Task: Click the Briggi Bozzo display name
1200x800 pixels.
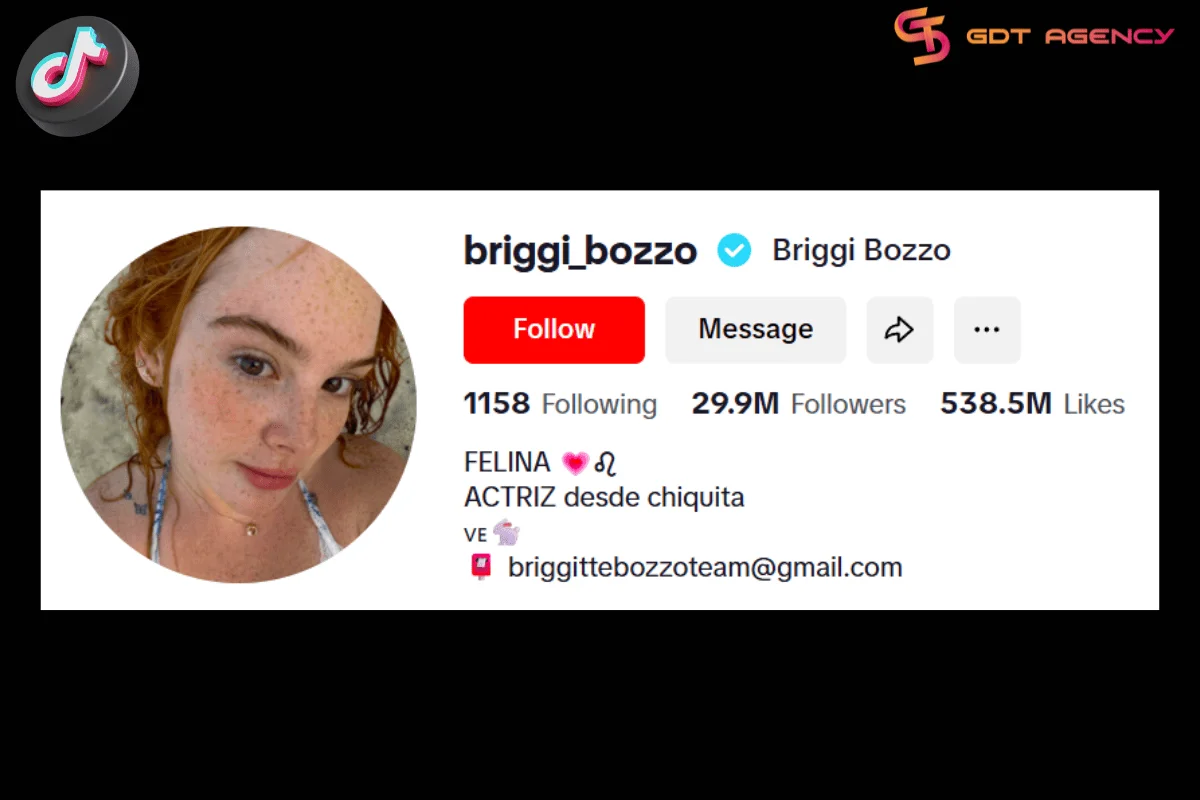Action: [x=861, y=250]
